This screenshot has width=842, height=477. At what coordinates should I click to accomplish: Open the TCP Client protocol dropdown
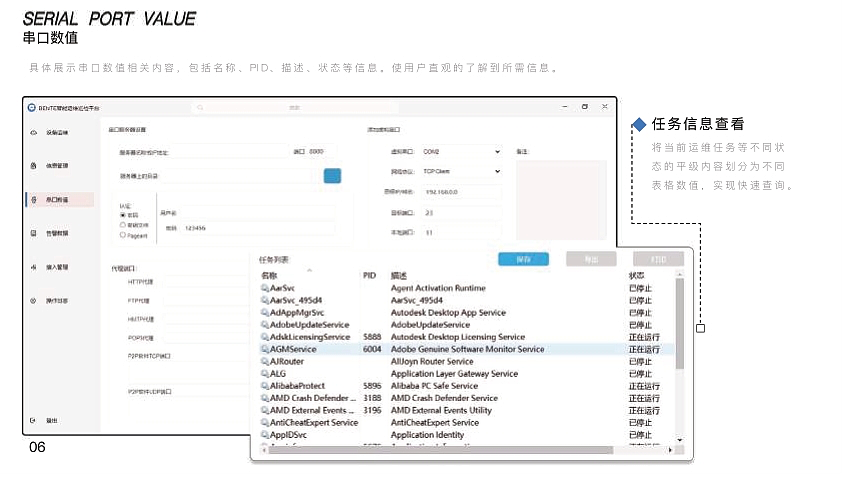pyautogui.click(x=461, y=171)
